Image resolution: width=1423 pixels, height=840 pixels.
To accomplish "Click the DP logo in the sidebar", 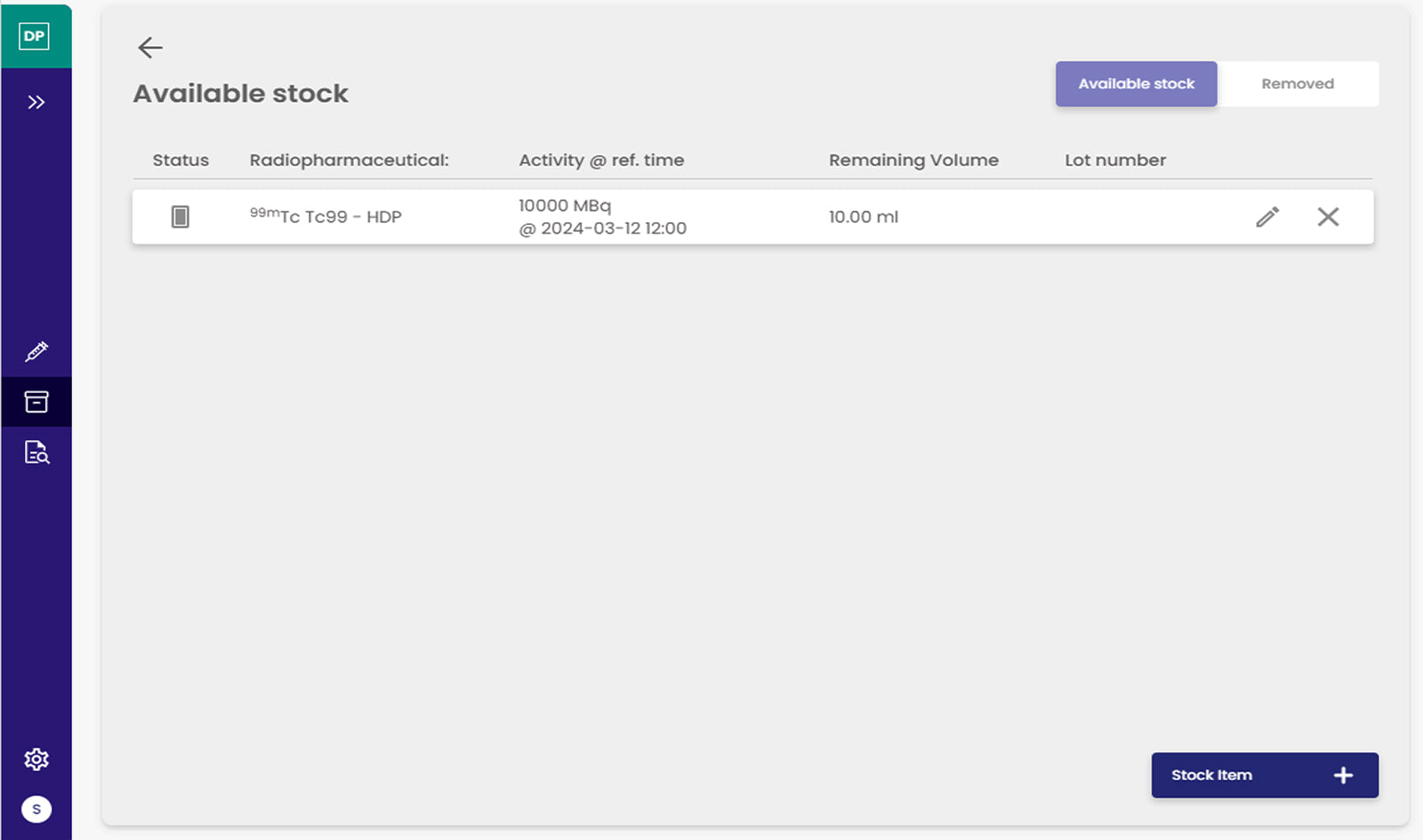I will click(x=35, y=36).
